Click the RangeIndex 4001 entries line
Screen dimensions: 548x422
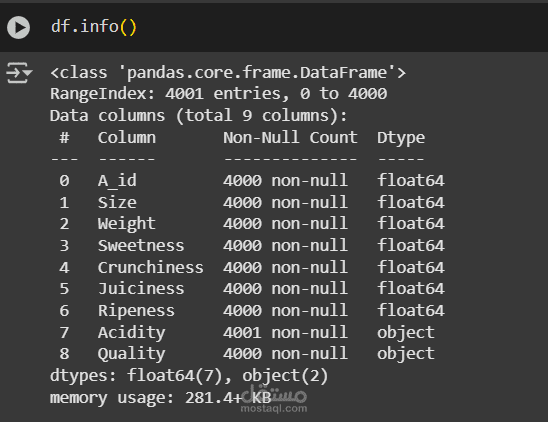tap(218, 94)
